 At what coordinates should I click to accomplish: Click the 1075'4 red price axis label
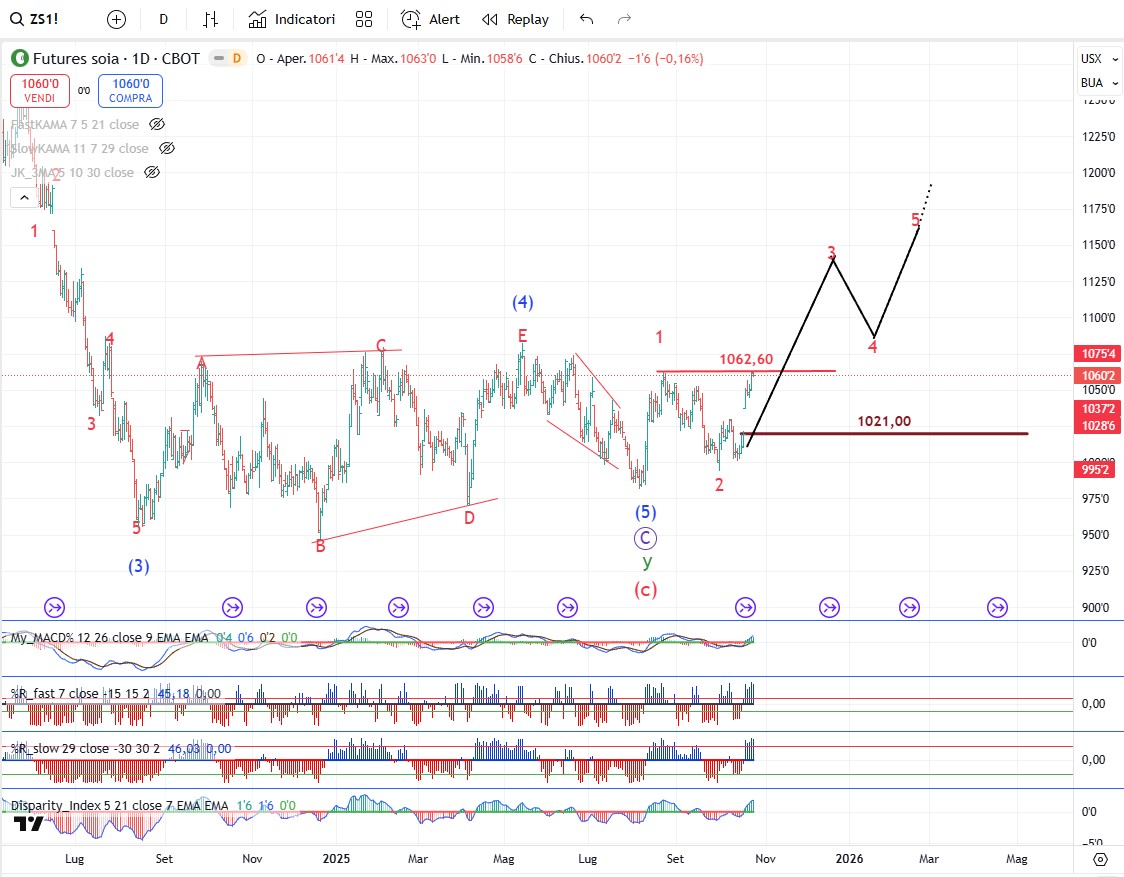[1097, 354]
